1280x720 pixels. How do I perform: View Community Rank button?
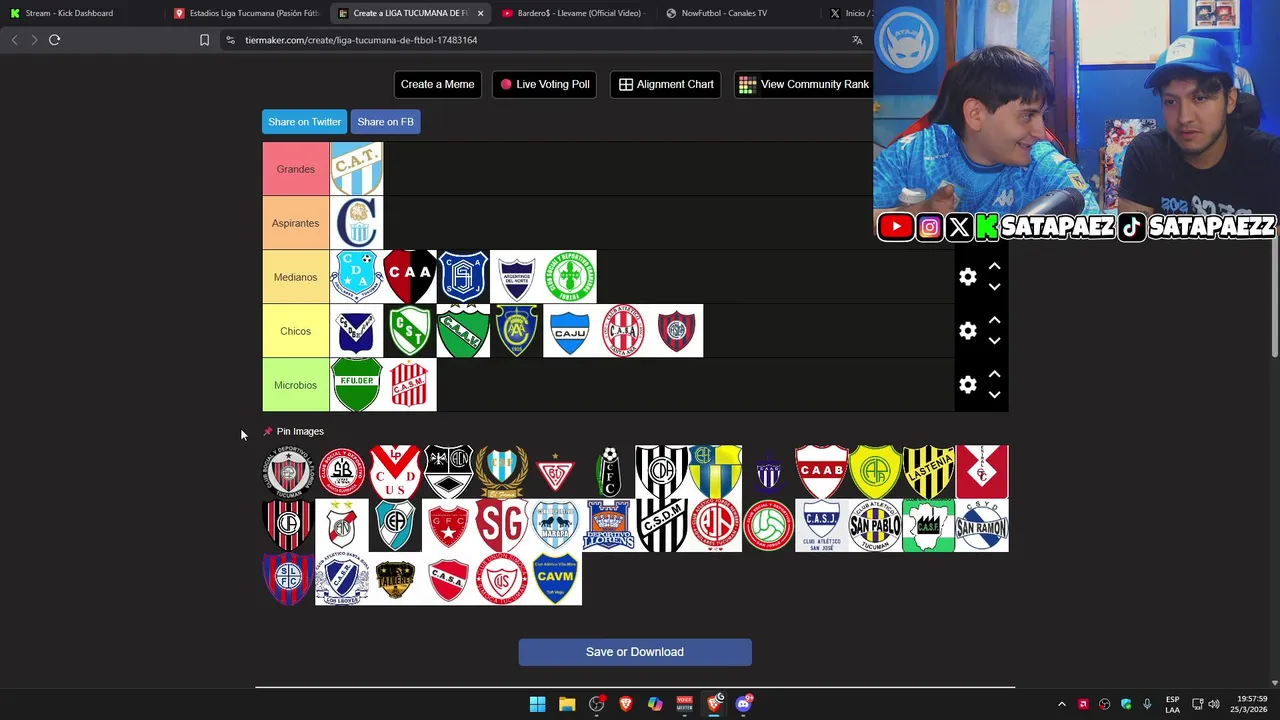(x=804, y=84)
